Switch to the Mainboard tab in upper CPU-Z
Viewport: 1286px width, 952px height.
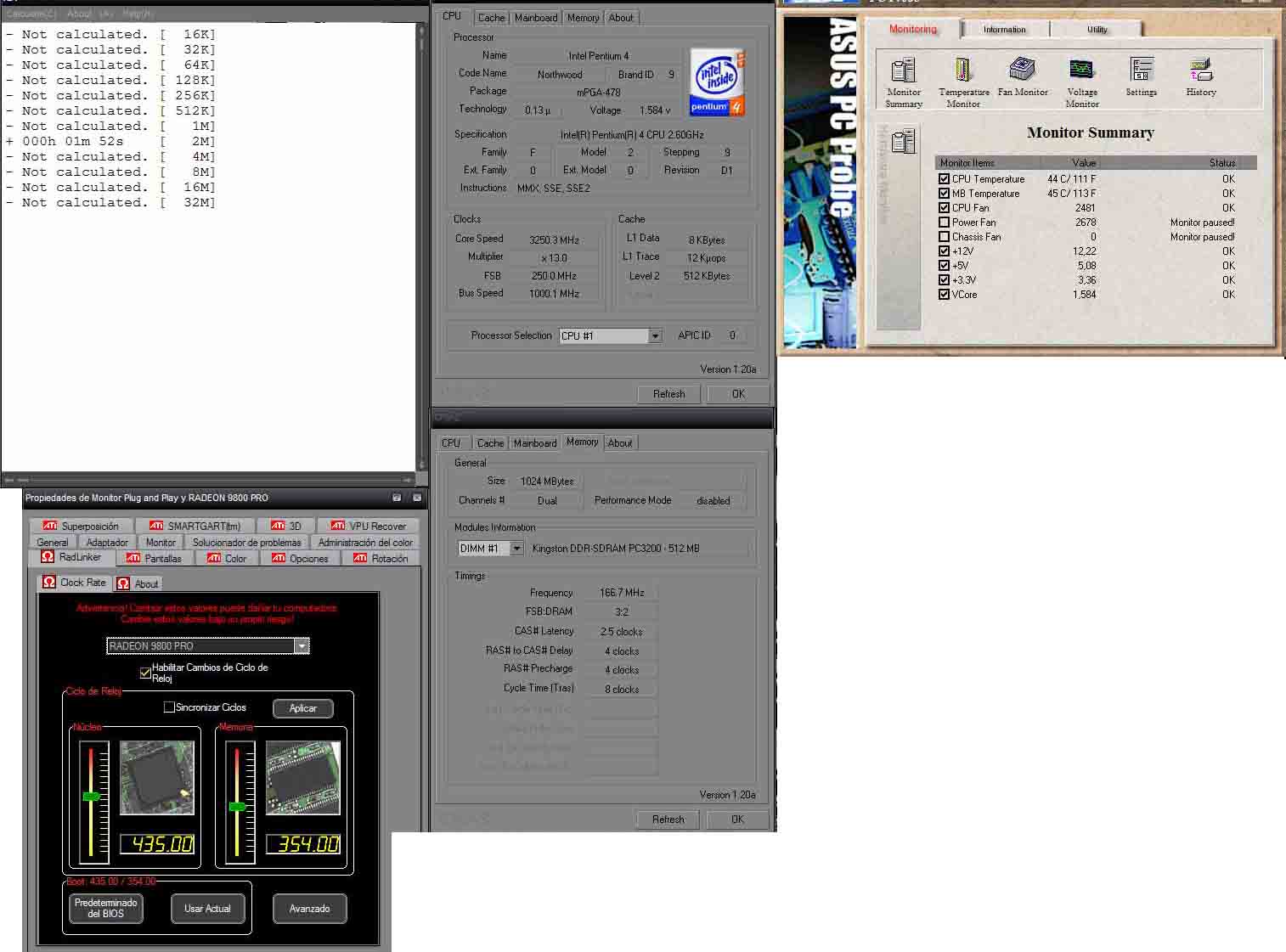tap(536, 18)
